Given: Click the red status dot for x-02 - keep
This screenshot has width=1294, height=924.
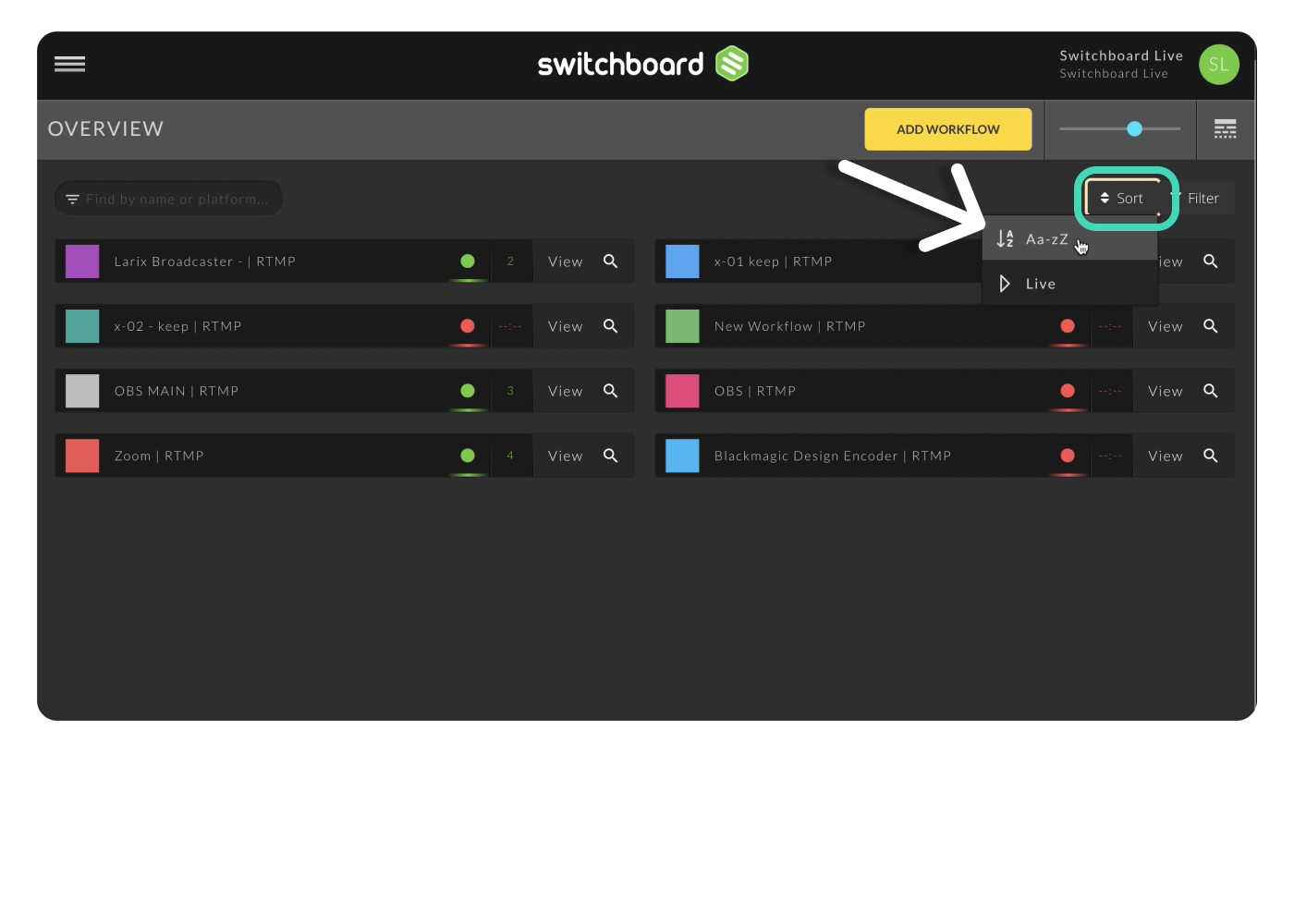Looking at the screenshot, I should [x=468, y=326].
